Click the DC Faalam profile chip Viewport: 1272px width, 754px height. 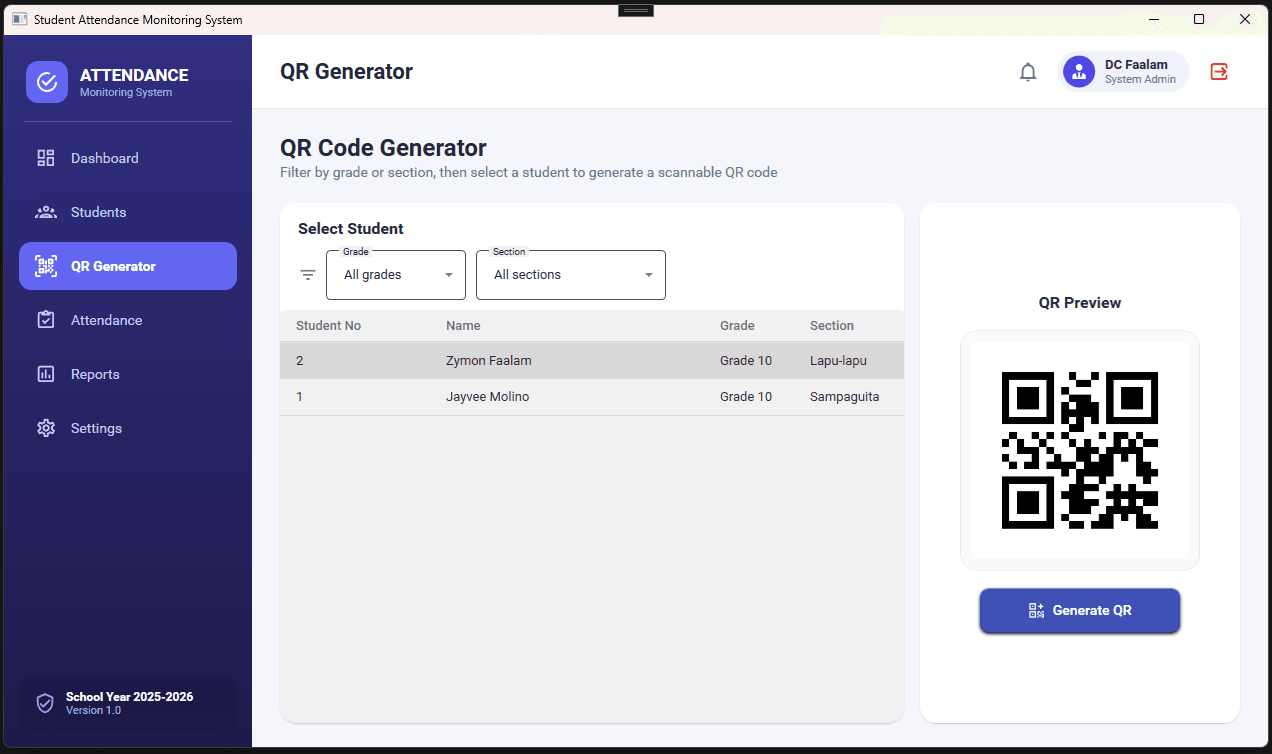1124,71
